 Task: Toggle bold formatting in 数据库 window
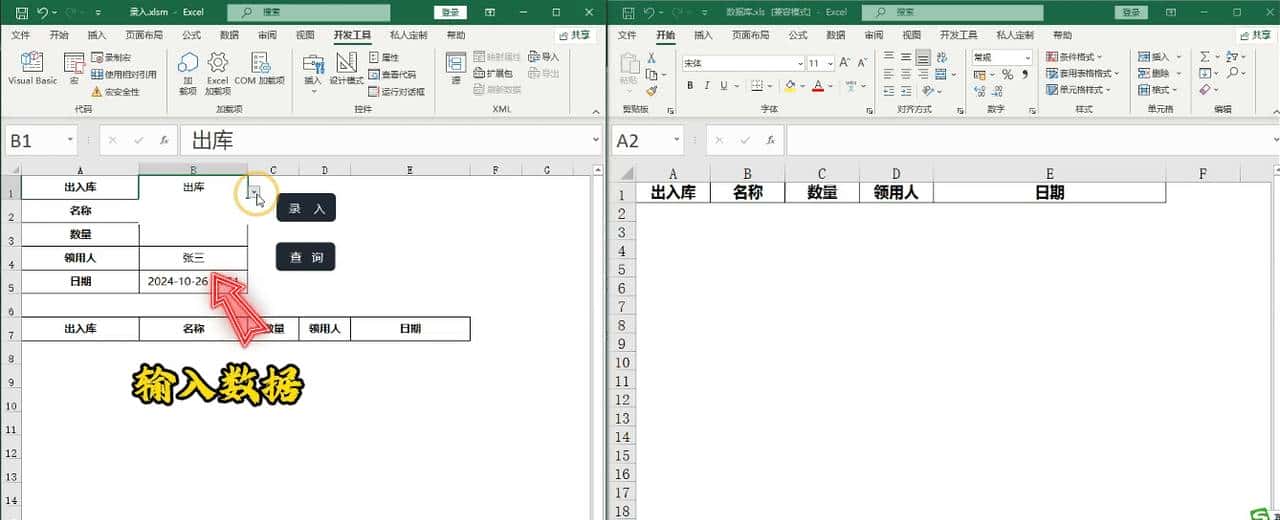coord(689,87)
